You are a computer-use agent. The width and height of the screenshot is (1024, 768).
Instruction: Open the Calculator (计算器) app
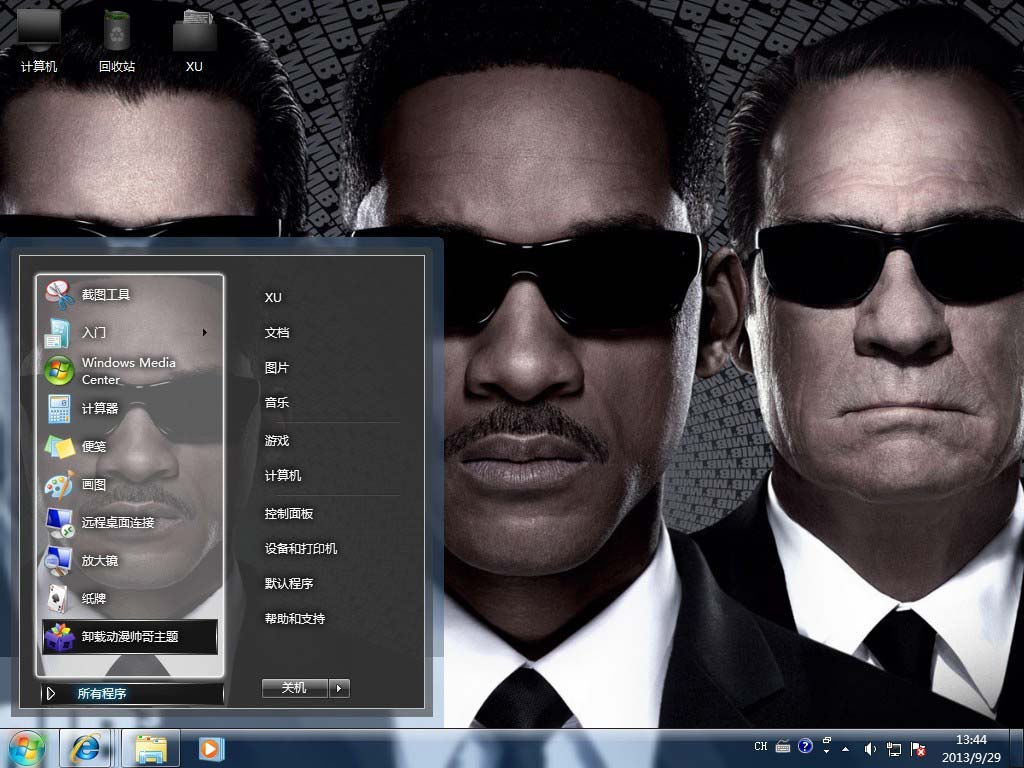[100, 409]
